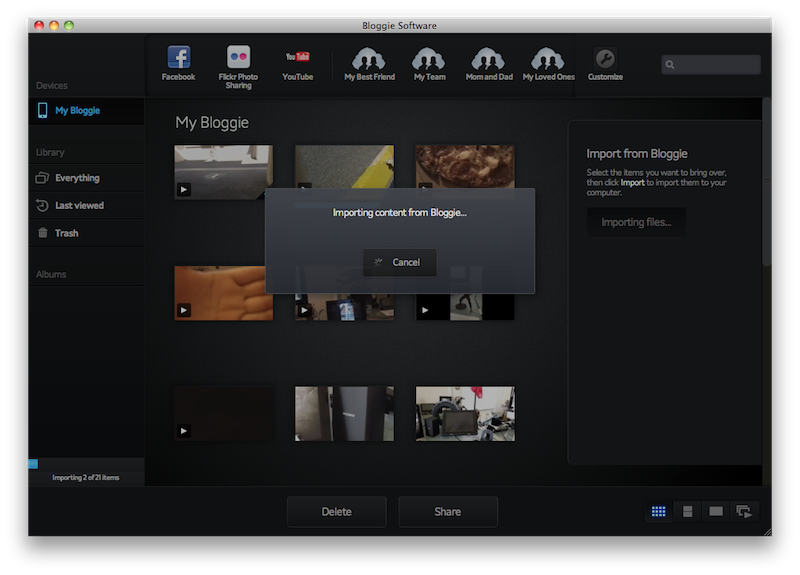Image resolution: width=800 pixels, height=575 pixels.
Task: Play the gray floor video via play badge
Action: coord(184,190)
